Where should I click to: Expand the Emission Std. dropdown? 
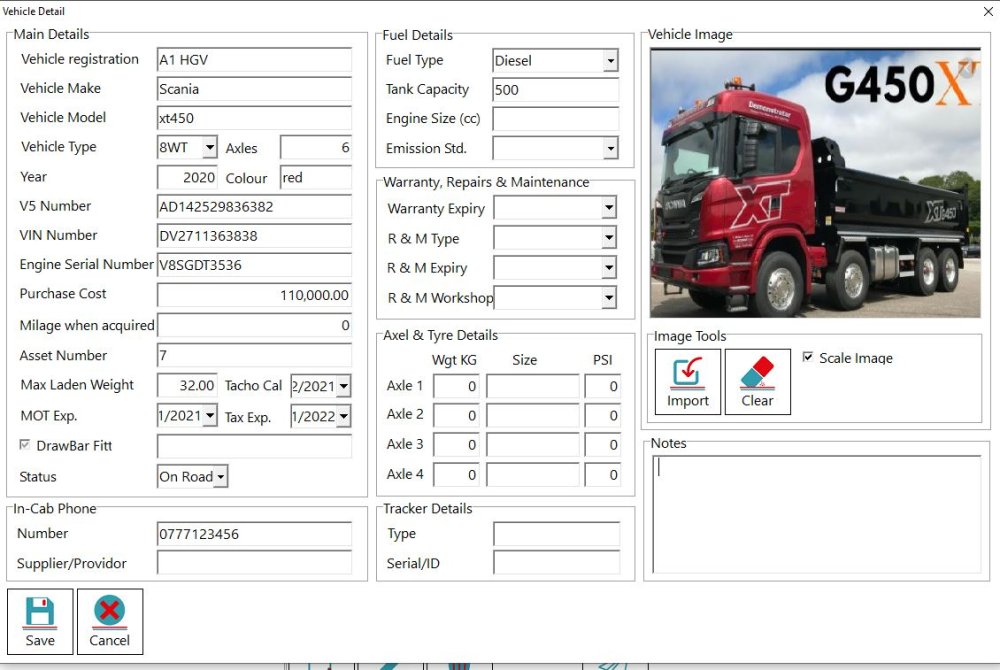[x=610, y=149]
